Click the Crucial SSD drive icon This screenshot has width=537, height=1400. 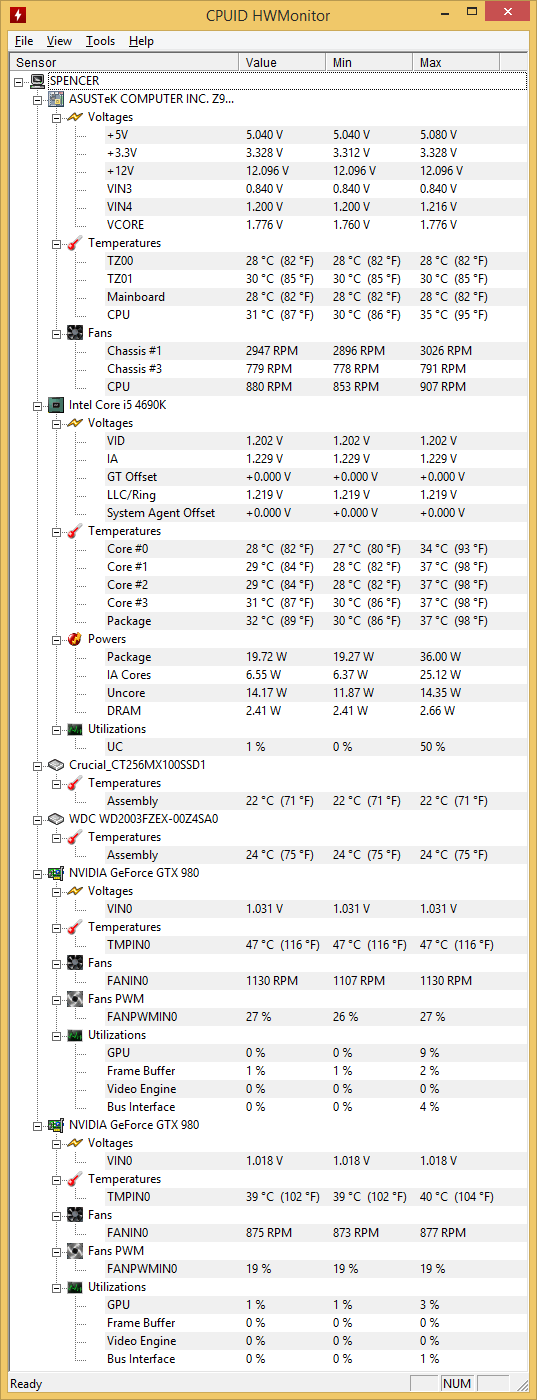tap(57, 765)
